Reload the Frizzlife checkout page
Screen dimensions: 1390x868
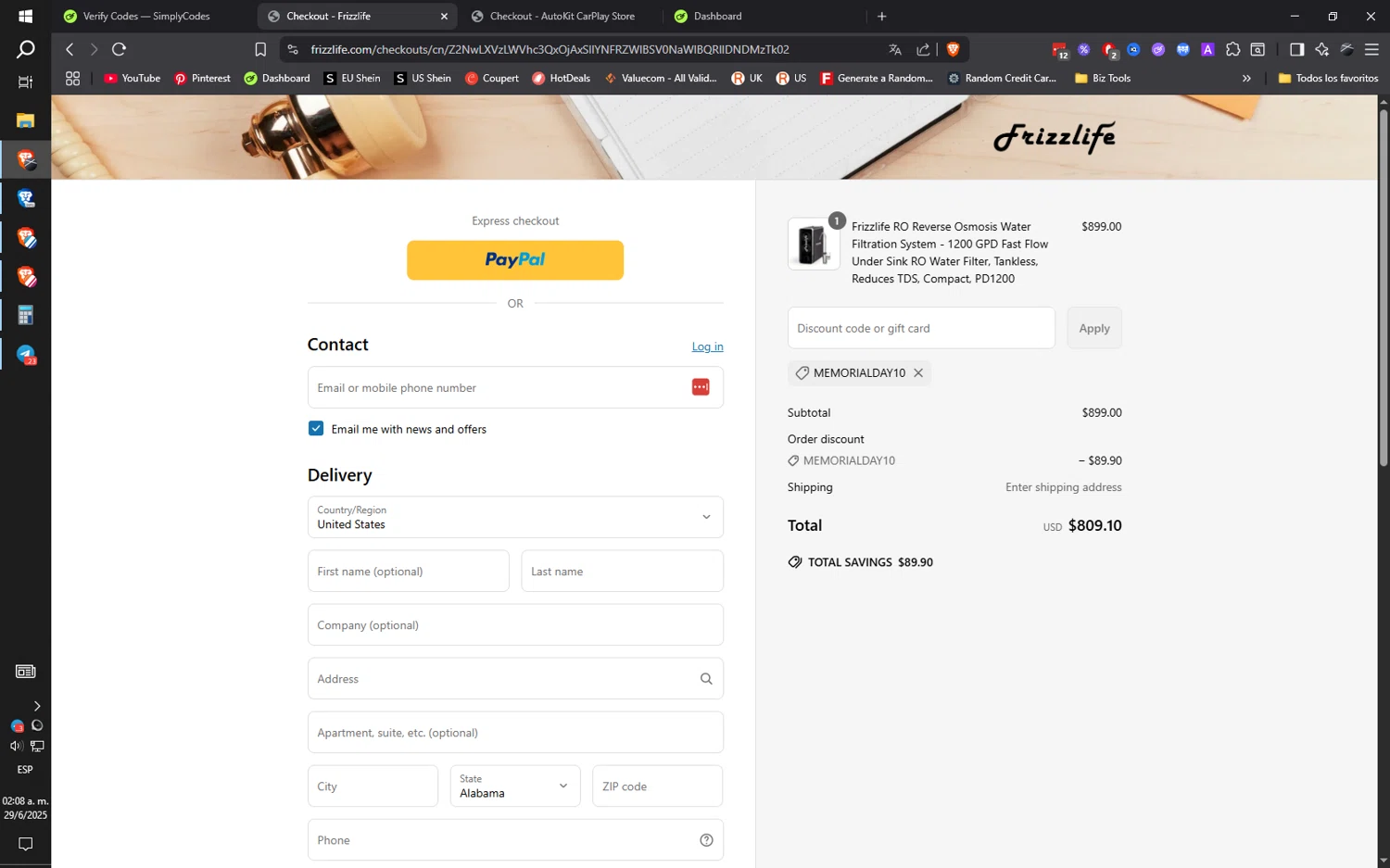119,49
